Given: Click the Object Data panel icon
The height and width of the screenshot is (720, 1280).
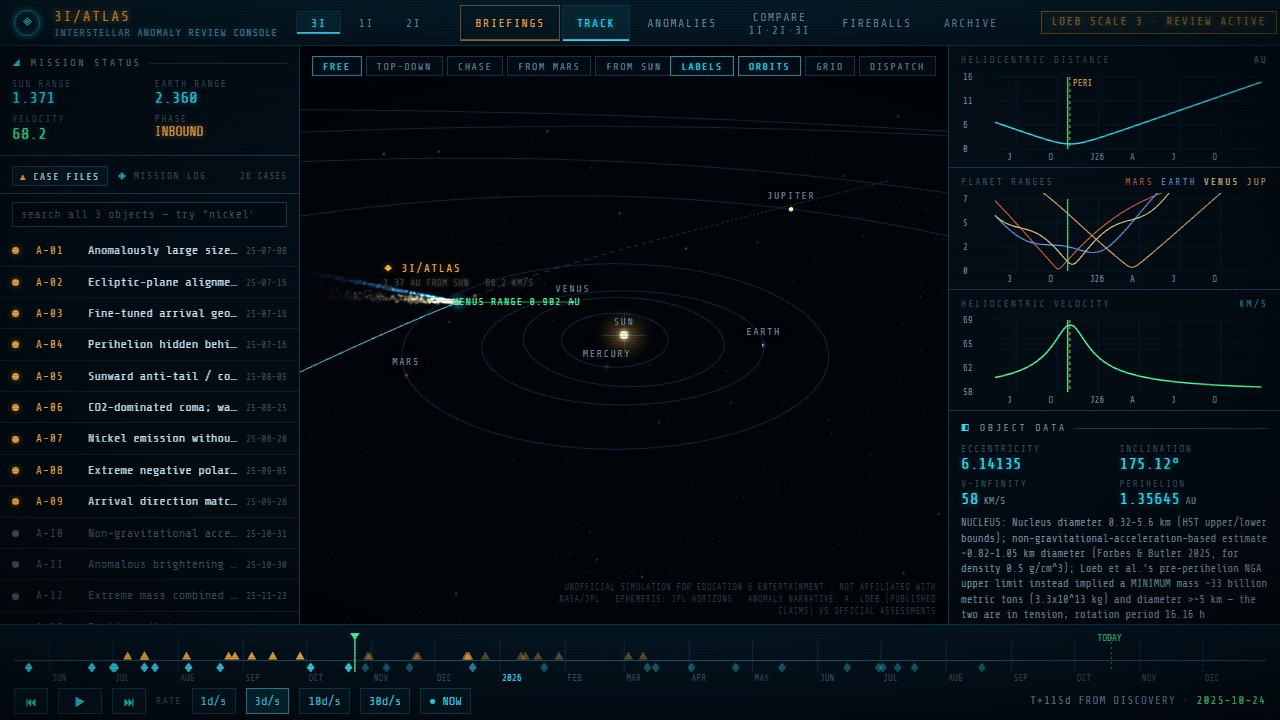Looking at the screenshot, I should (x=965, y=428).
